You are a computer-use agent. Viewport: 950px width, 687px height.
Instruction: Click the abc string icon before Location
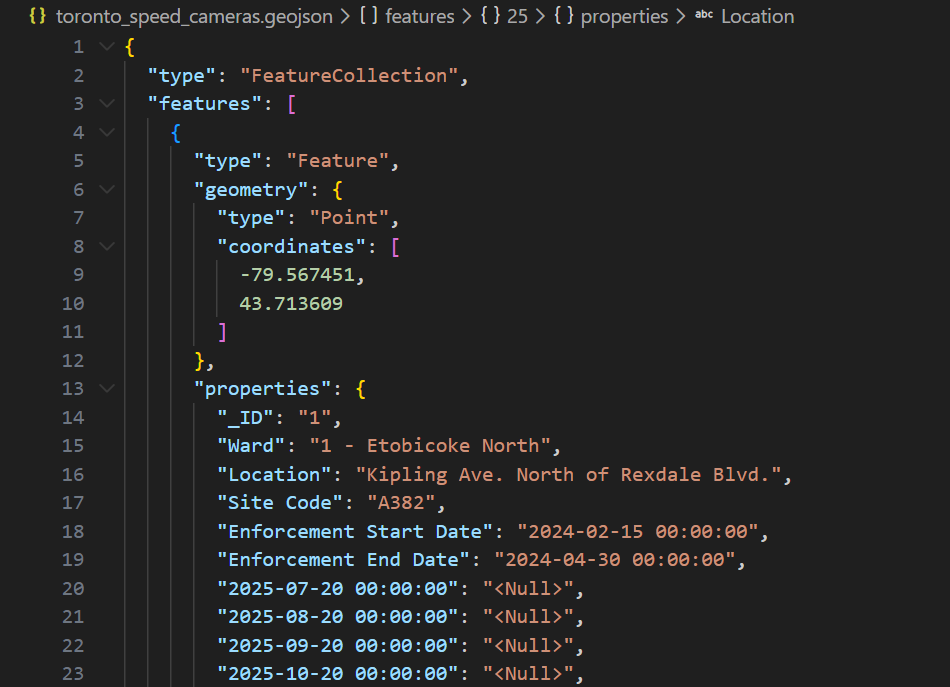point(704,17)
